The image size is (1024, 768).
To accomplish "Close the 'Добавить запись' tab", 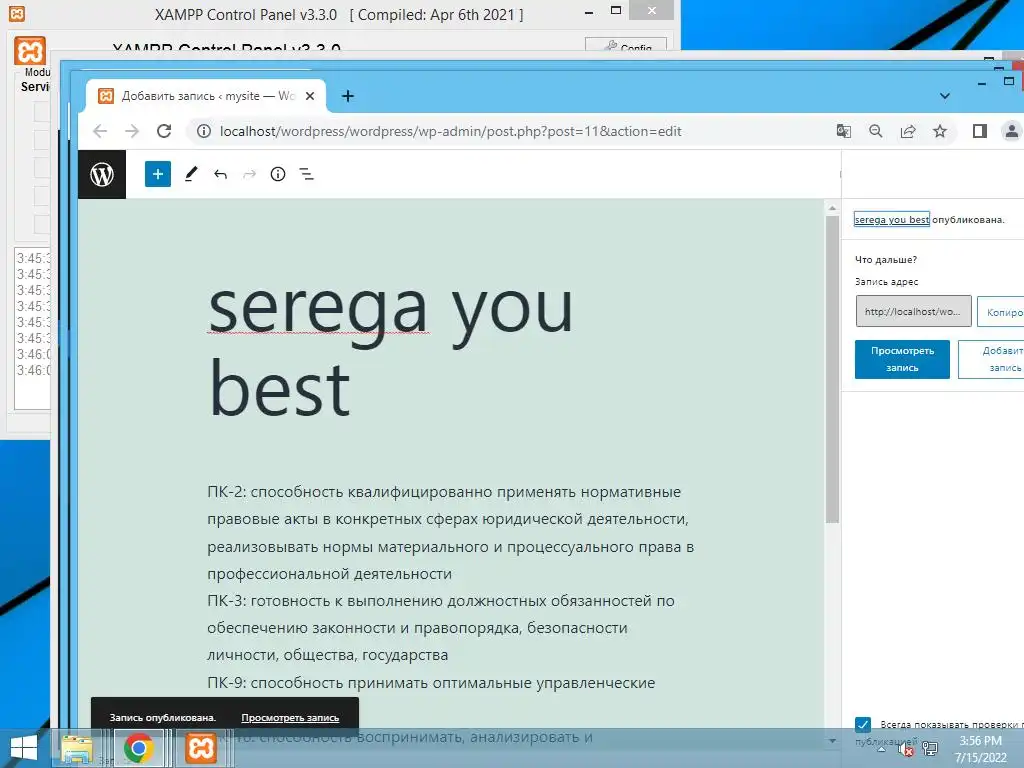I will tap(310, 96).
